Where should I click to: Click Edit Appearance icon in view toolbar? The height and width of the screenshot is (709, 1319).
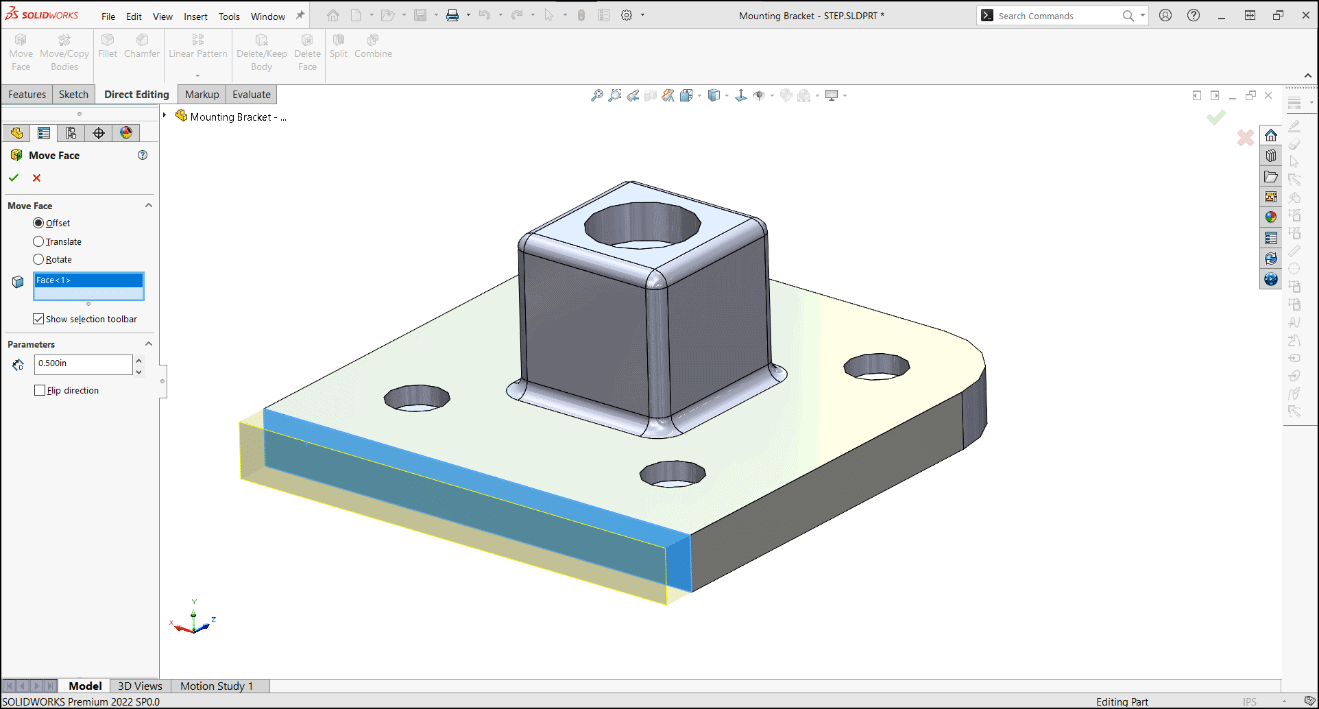[x=786, y=96]
